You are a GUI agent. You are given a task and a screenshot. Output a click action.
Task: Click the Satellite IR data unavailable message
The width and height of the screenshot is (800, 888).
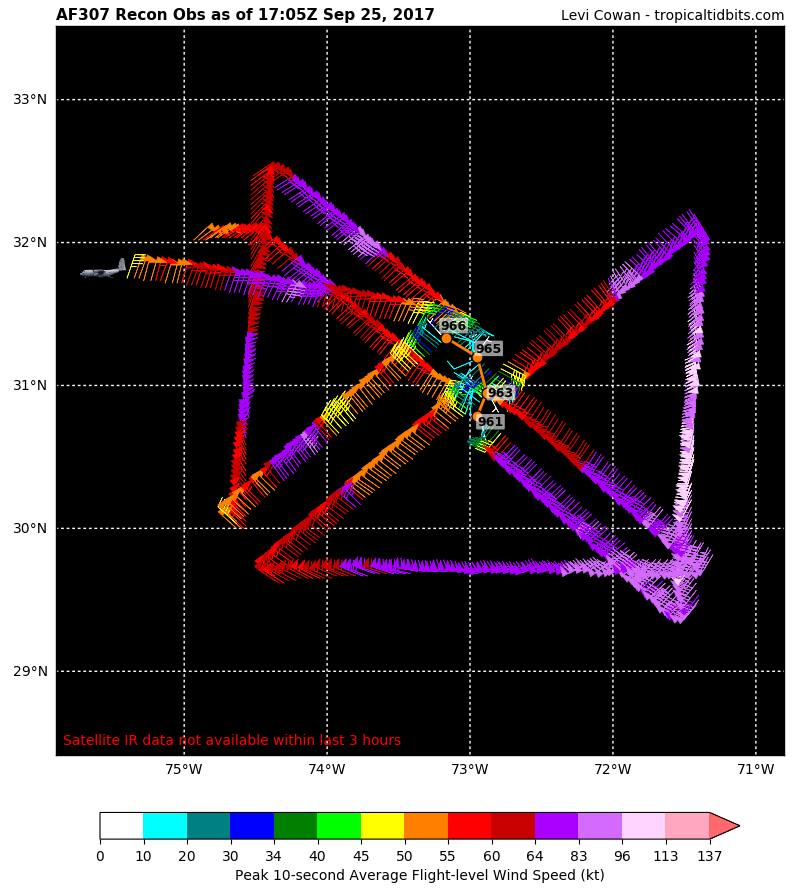[232, 740]
